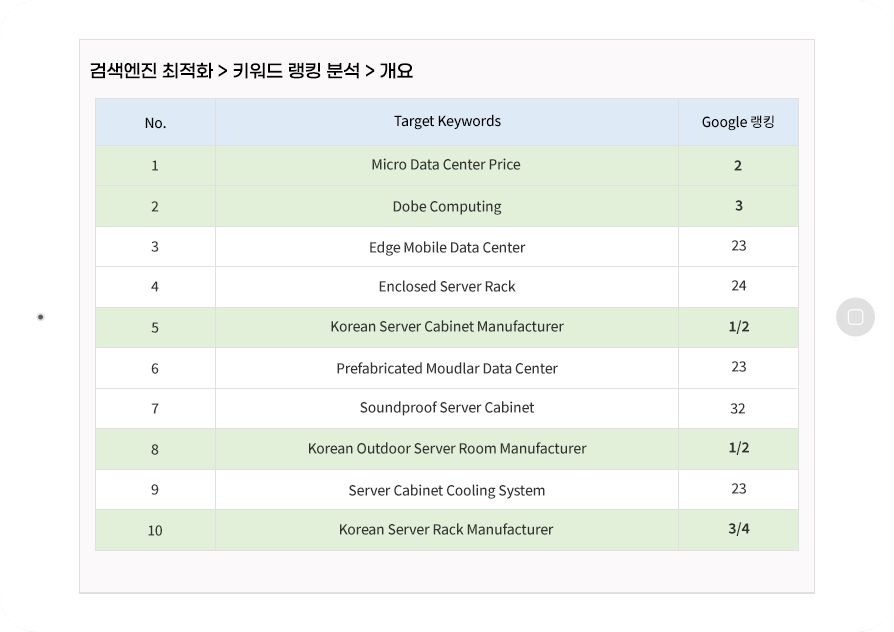The height and width of the screenshot is (632, 894).
Task: Click ranking '3' for Dobe Computing
Action: 738,206
